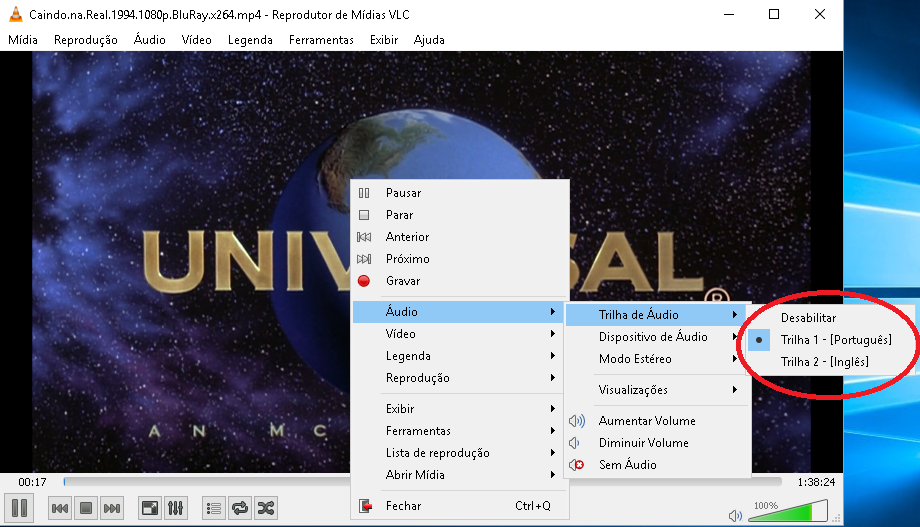Toggle shuffle random playback icon
Image resolution: width=920 pixels, height=527 pixels.
tap(266, 508)
